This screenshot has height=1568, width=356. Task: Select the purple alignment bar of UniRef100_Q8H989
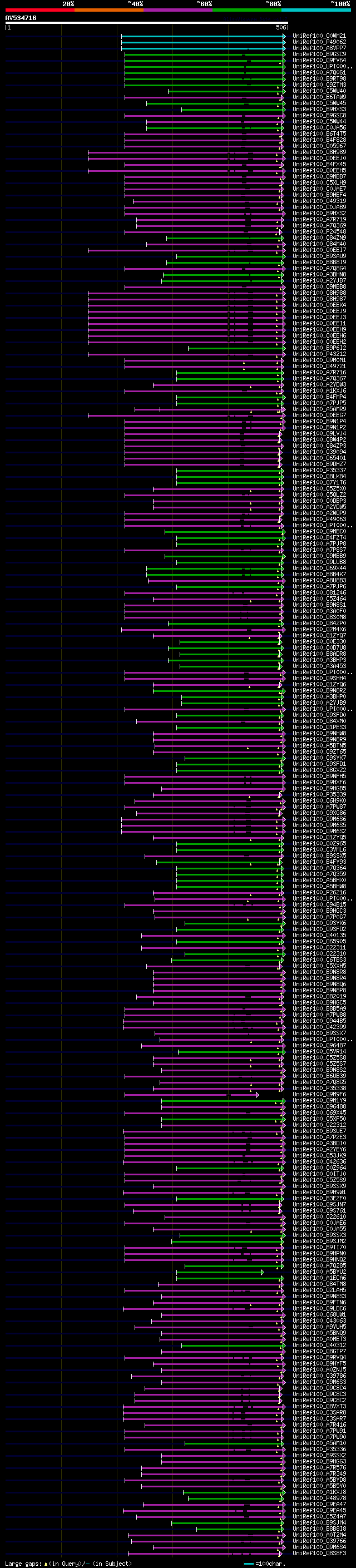click(186, 152)
